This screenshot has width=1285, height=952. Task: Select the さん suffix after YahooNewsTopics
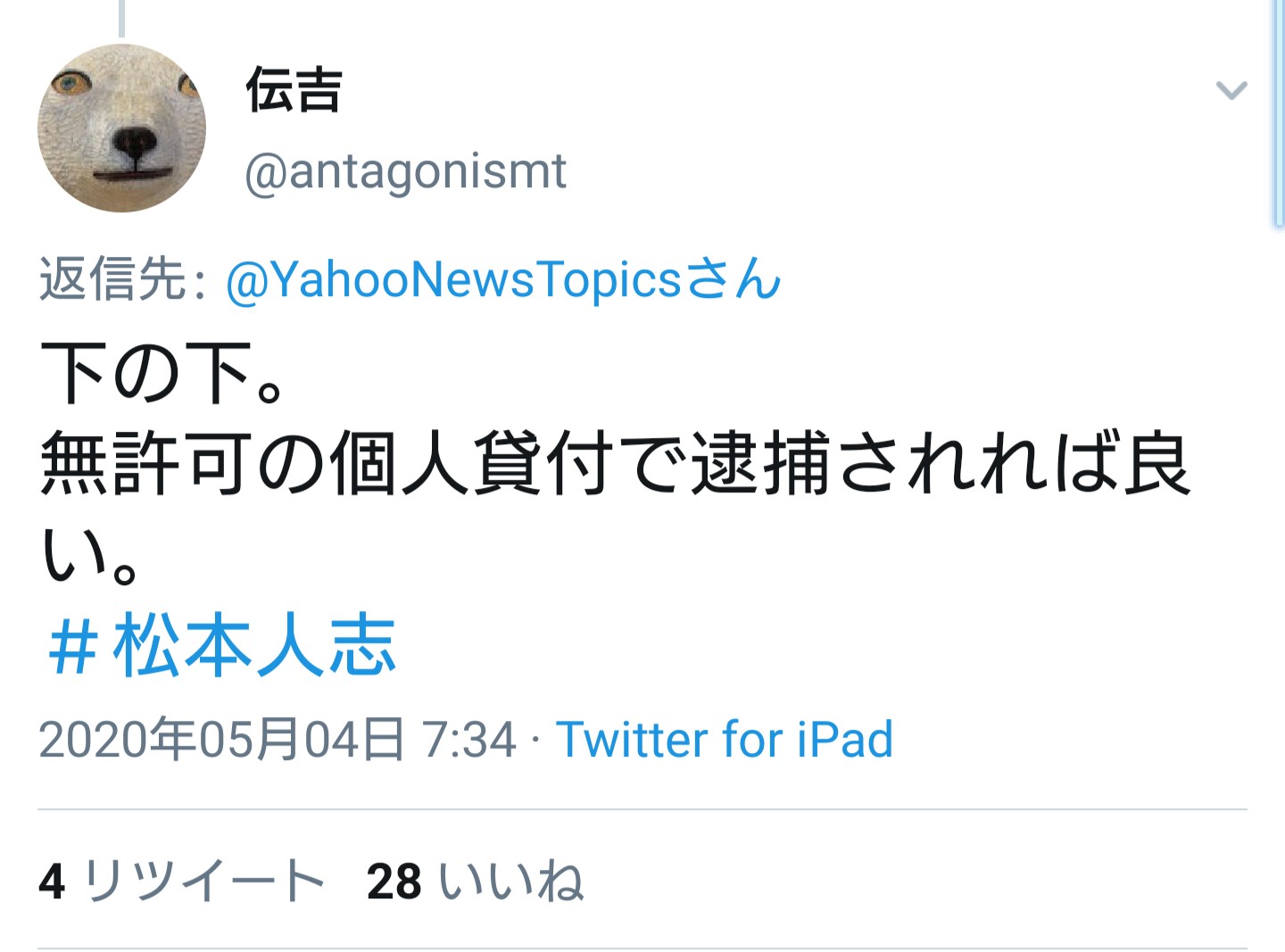pos(734,279)
